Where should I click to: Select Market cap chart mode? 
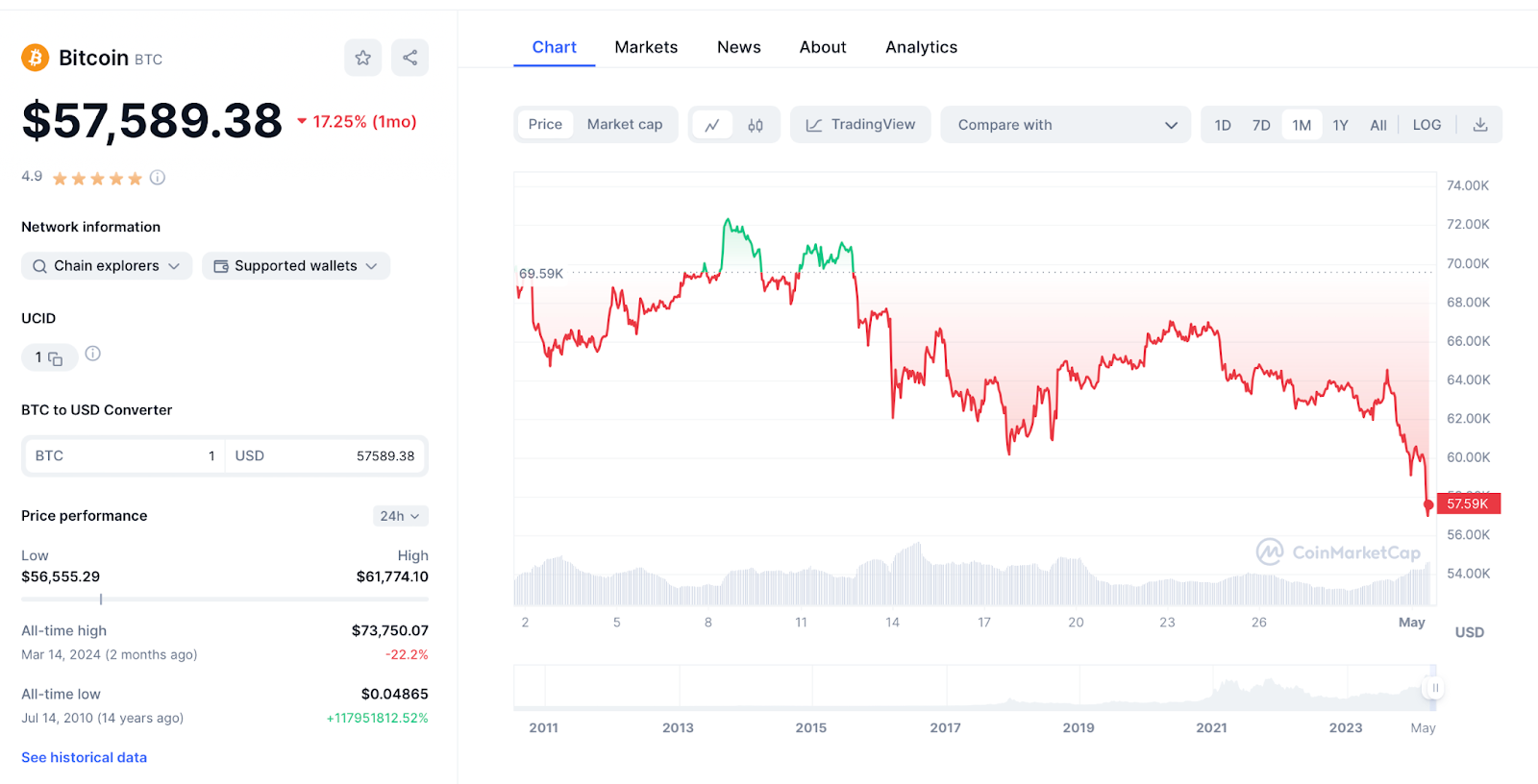click(625, 125)
